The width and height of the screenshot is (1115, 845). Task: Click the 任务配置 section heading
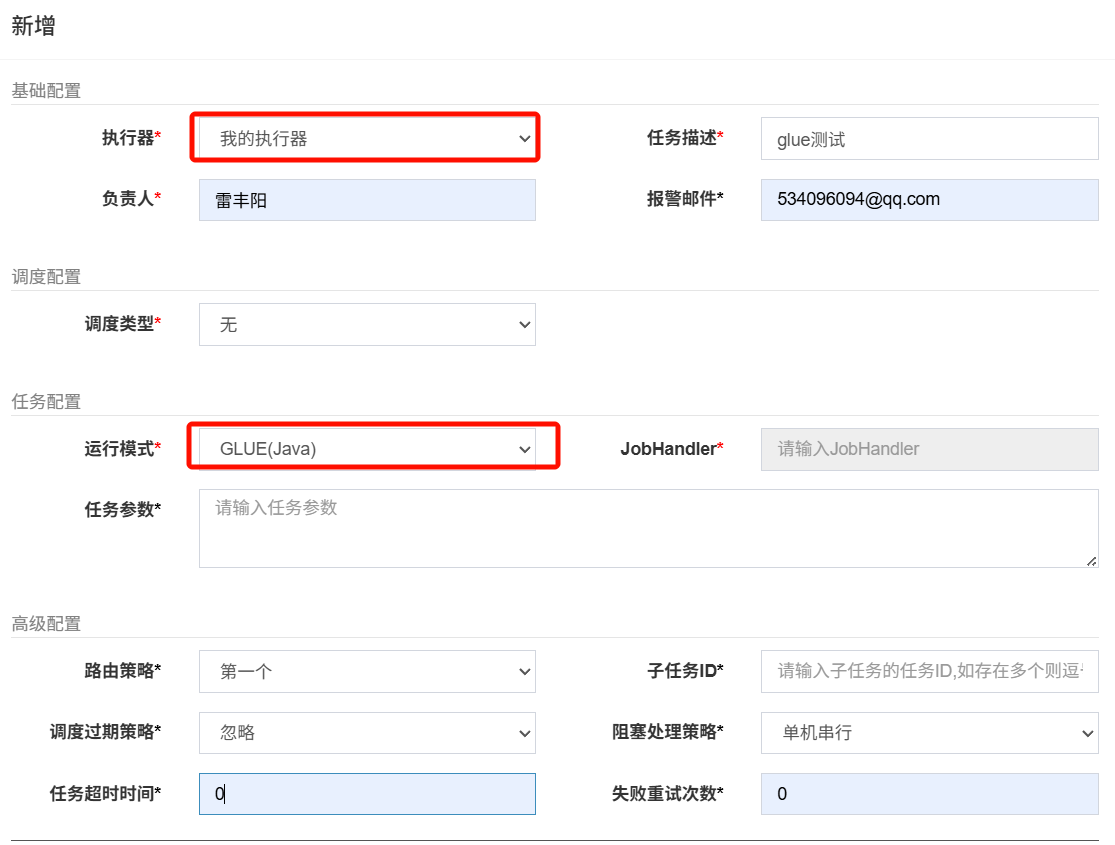click(46, 402)
